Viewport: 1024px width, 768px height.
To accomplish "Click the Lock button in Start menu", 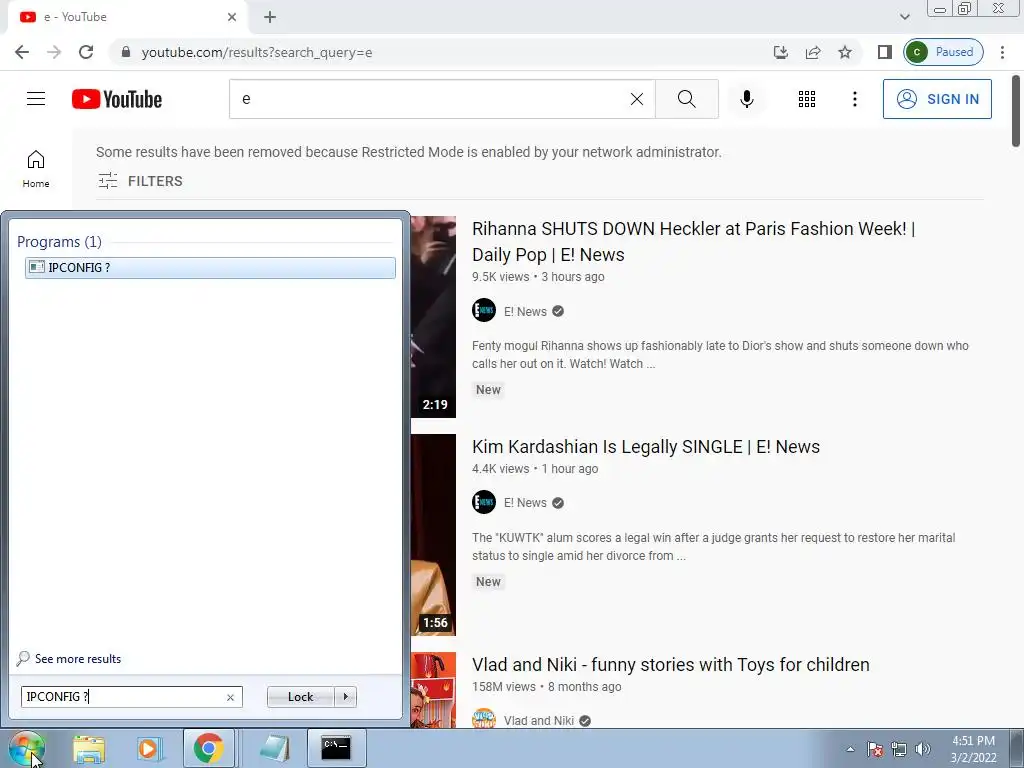I will [300, 697].
